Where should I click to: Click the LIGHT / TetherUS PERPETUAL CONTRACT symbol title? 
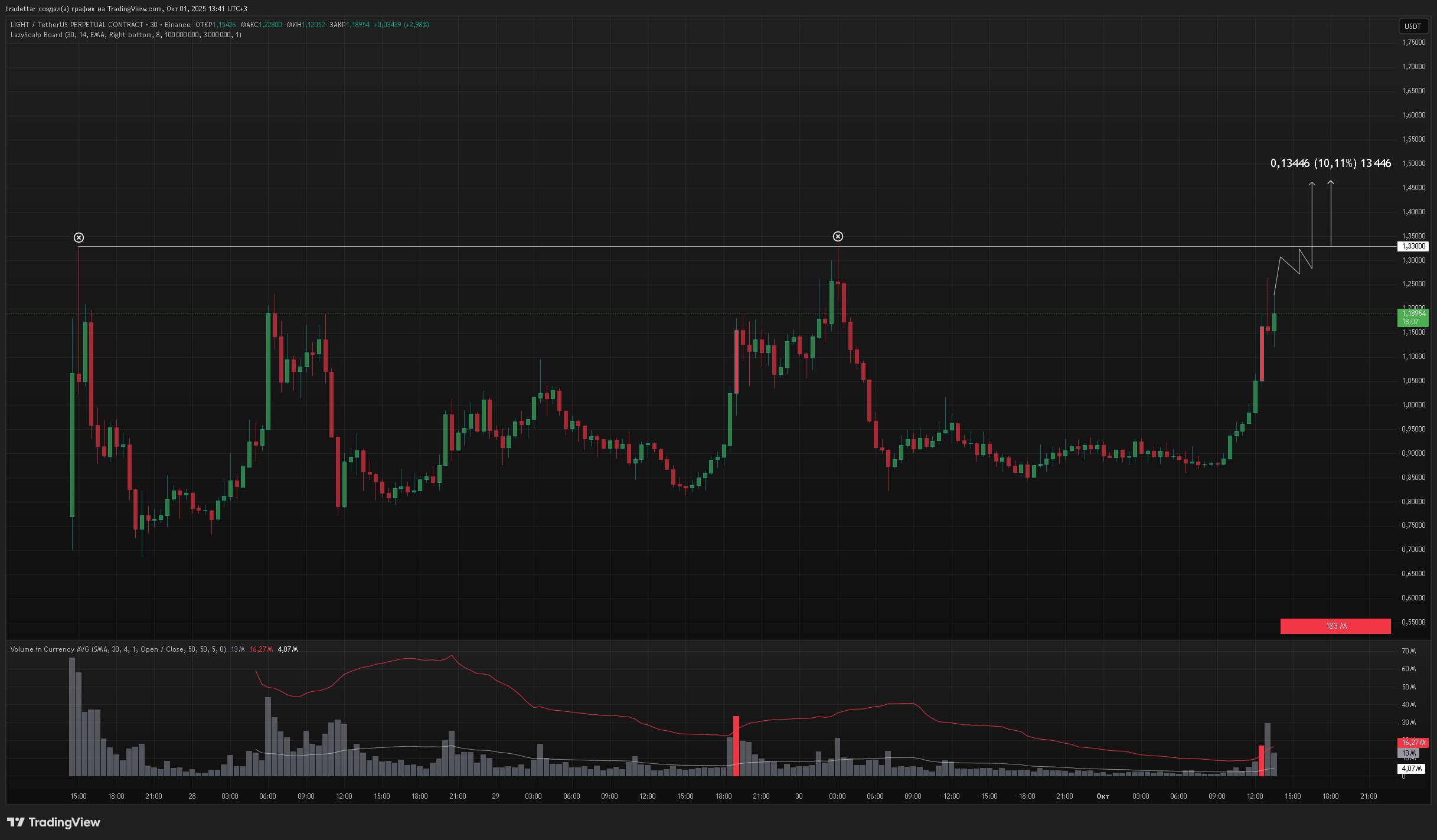[77, 25]
